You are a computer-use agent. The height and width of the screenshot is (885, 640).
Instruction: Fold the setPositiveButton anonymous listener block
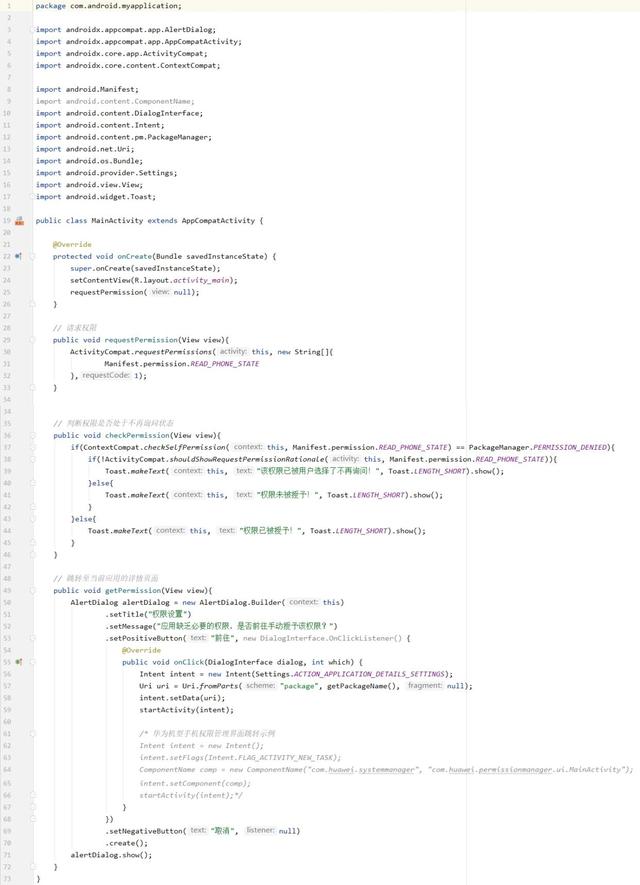pyautogui.click(x=32, y=638)
